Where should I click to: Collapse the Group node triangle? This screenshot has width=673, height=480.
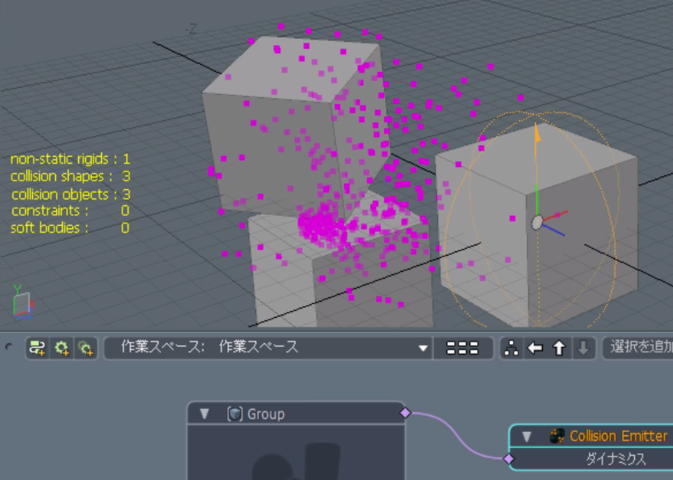205,414
